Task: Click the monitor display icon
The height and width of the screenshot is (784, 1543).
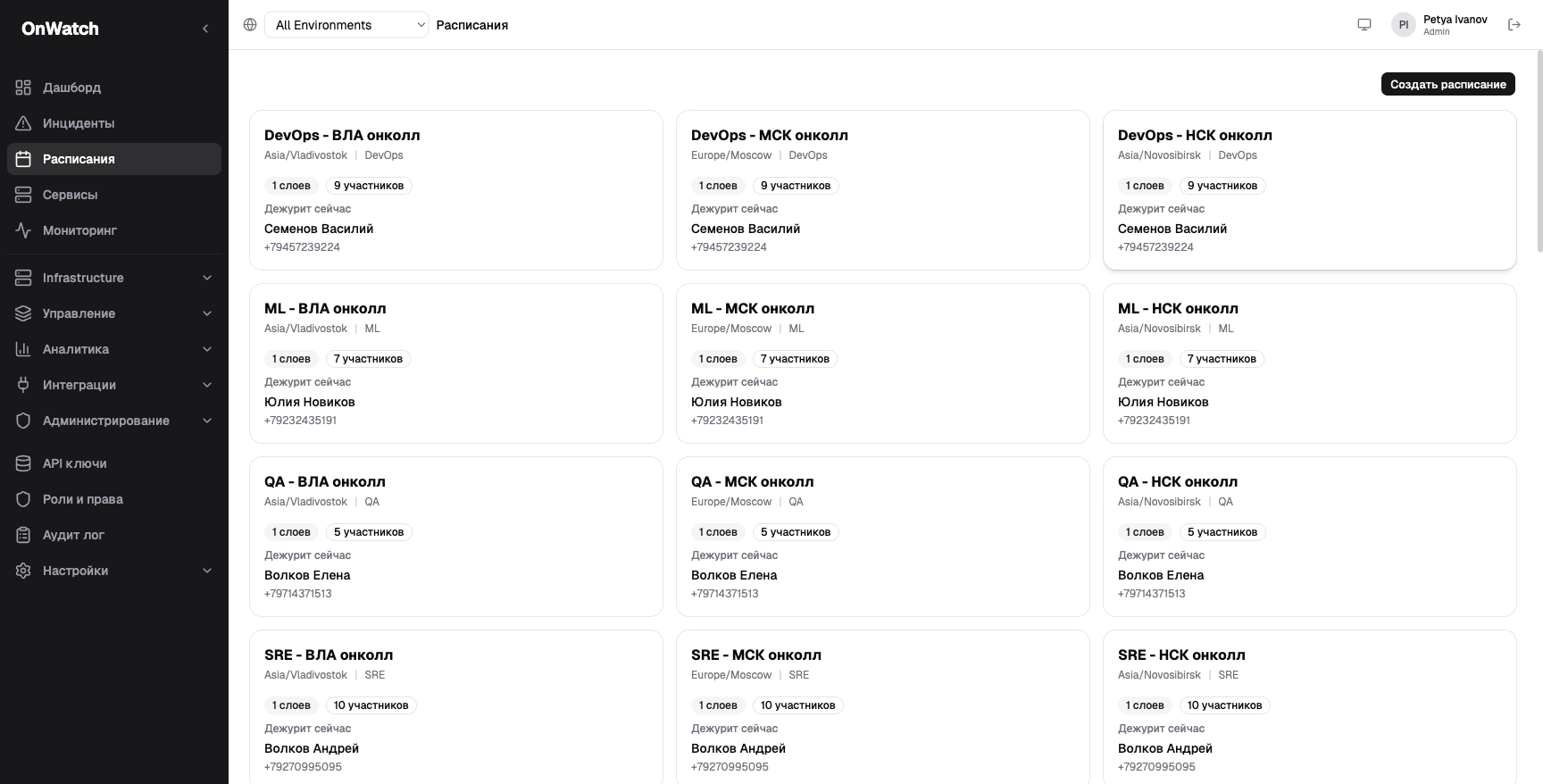Action: point(1364,25)
